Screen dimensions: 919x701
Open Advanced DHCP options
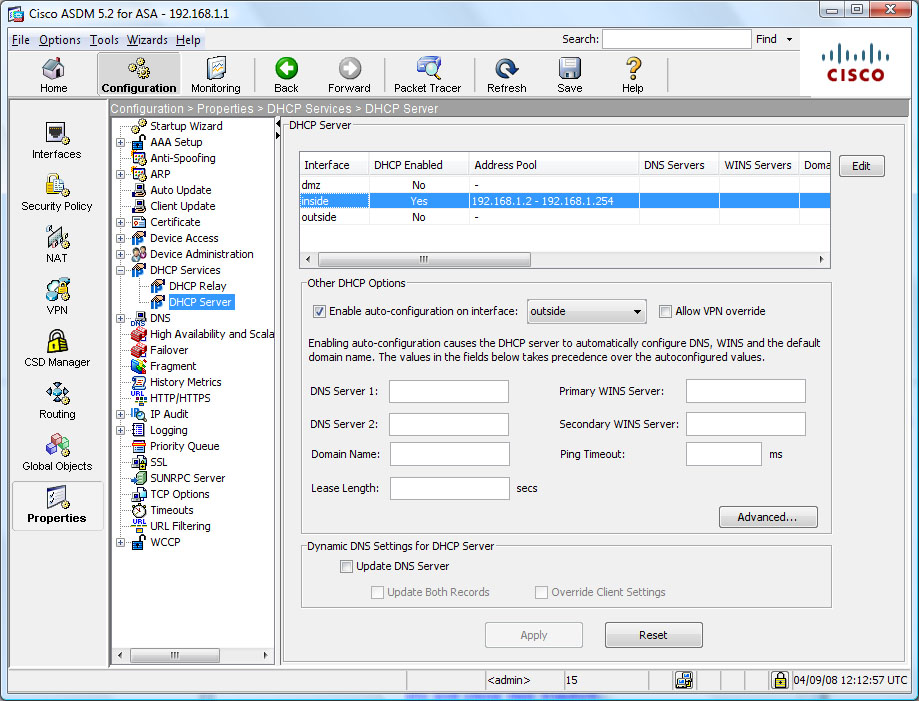(x=767, y=517)
